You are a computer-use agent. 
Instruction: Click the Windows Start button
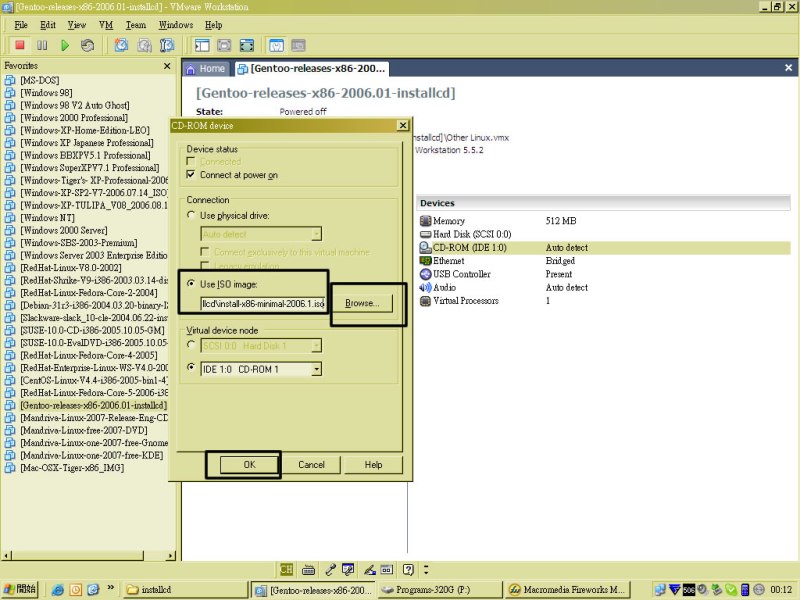coord(20,590)
